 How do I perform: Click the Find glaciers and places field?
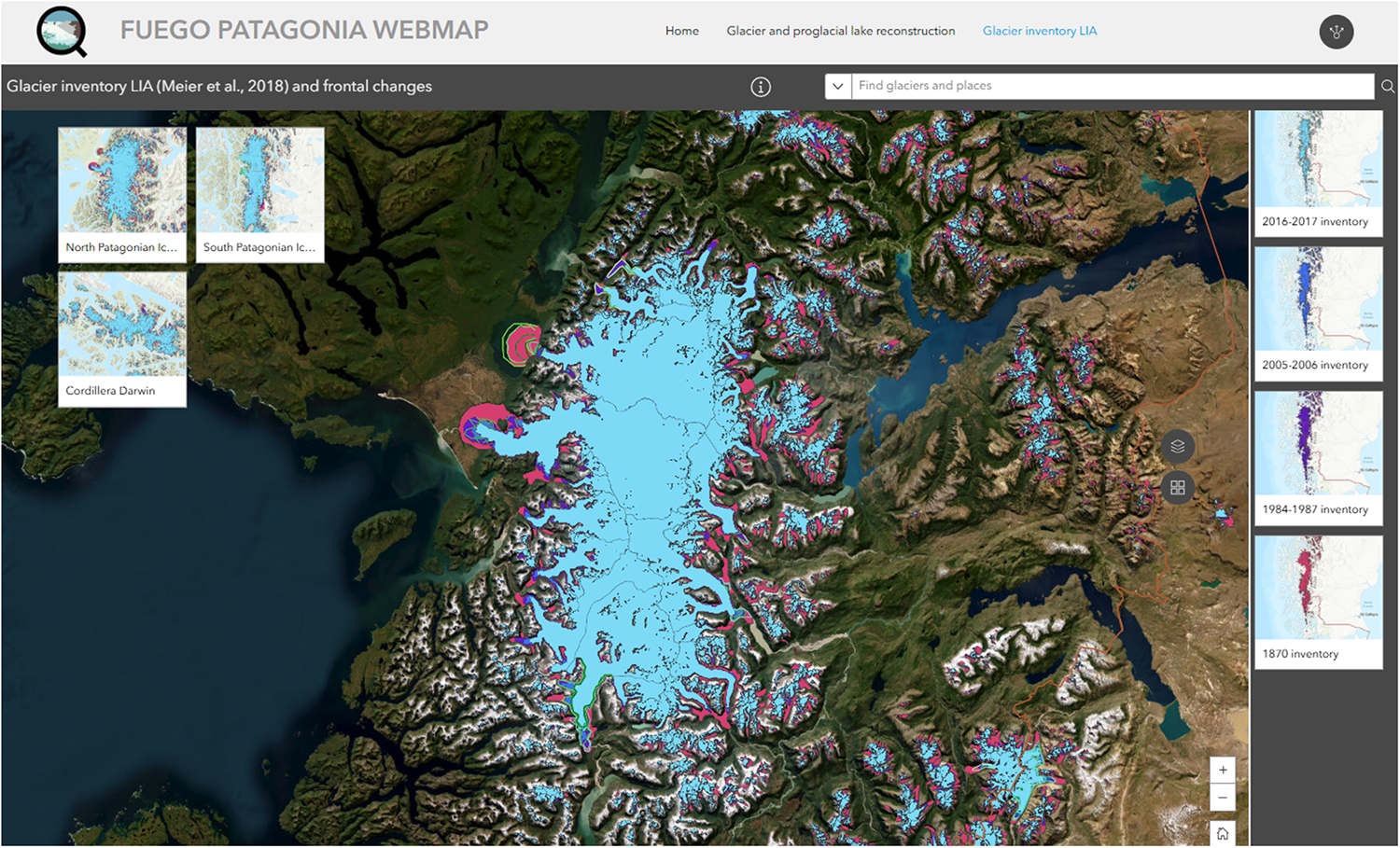1113,86
